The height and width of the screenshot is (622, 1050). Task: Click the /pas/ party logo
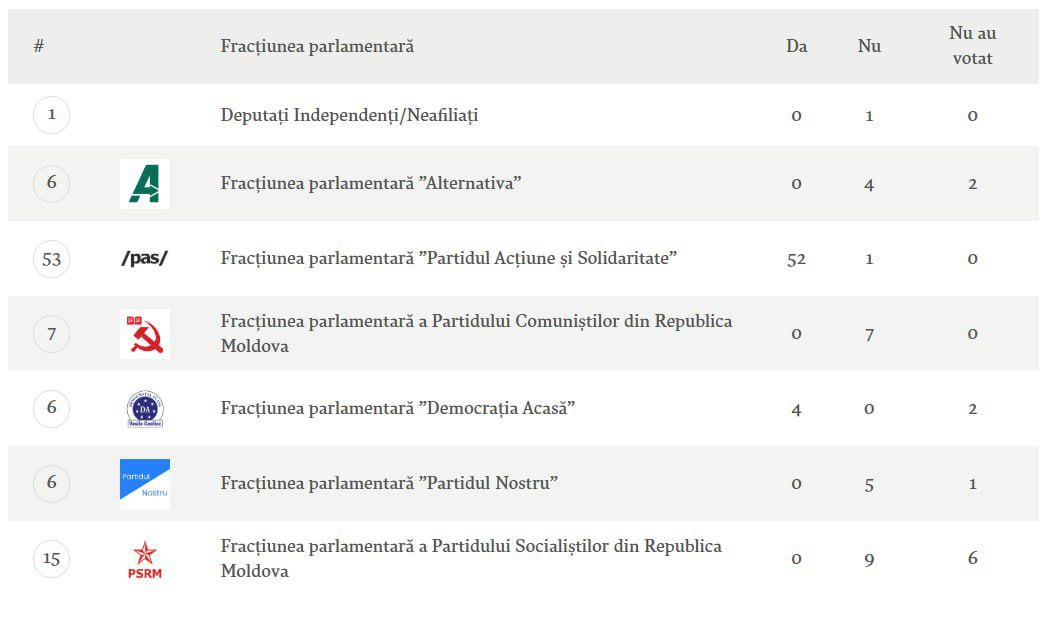coord(144,259)
